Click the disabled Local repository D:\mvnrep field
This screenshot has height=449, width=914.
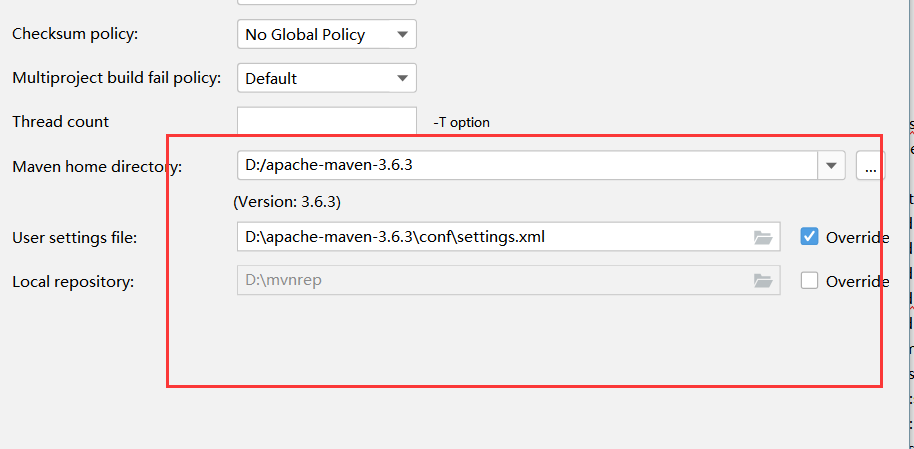pyautogui.click(x=508, y=280)
